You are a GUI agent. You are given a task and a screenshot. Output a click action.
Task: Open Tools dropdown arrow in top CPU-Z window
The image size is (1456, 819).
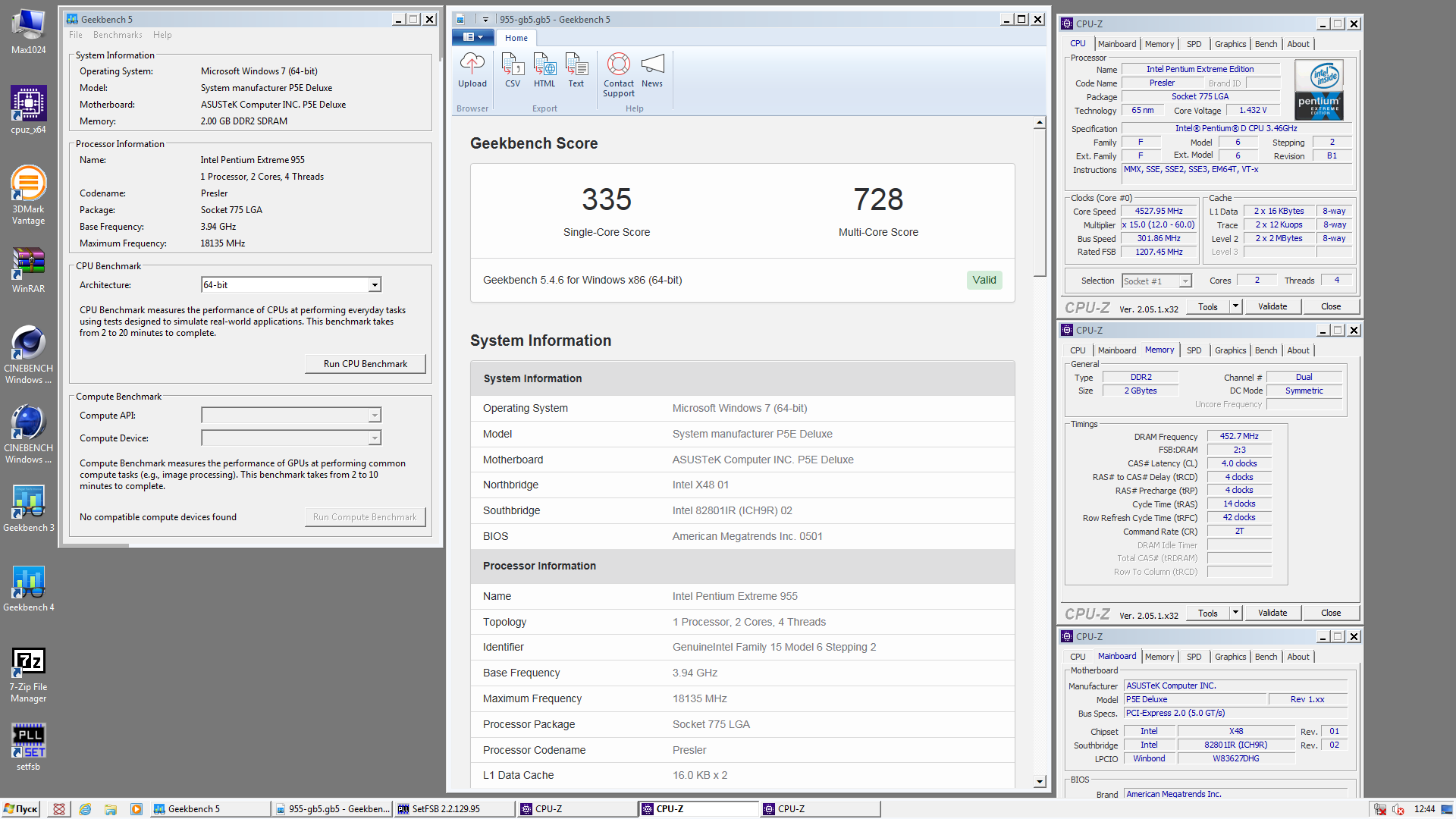[1235, 306]
